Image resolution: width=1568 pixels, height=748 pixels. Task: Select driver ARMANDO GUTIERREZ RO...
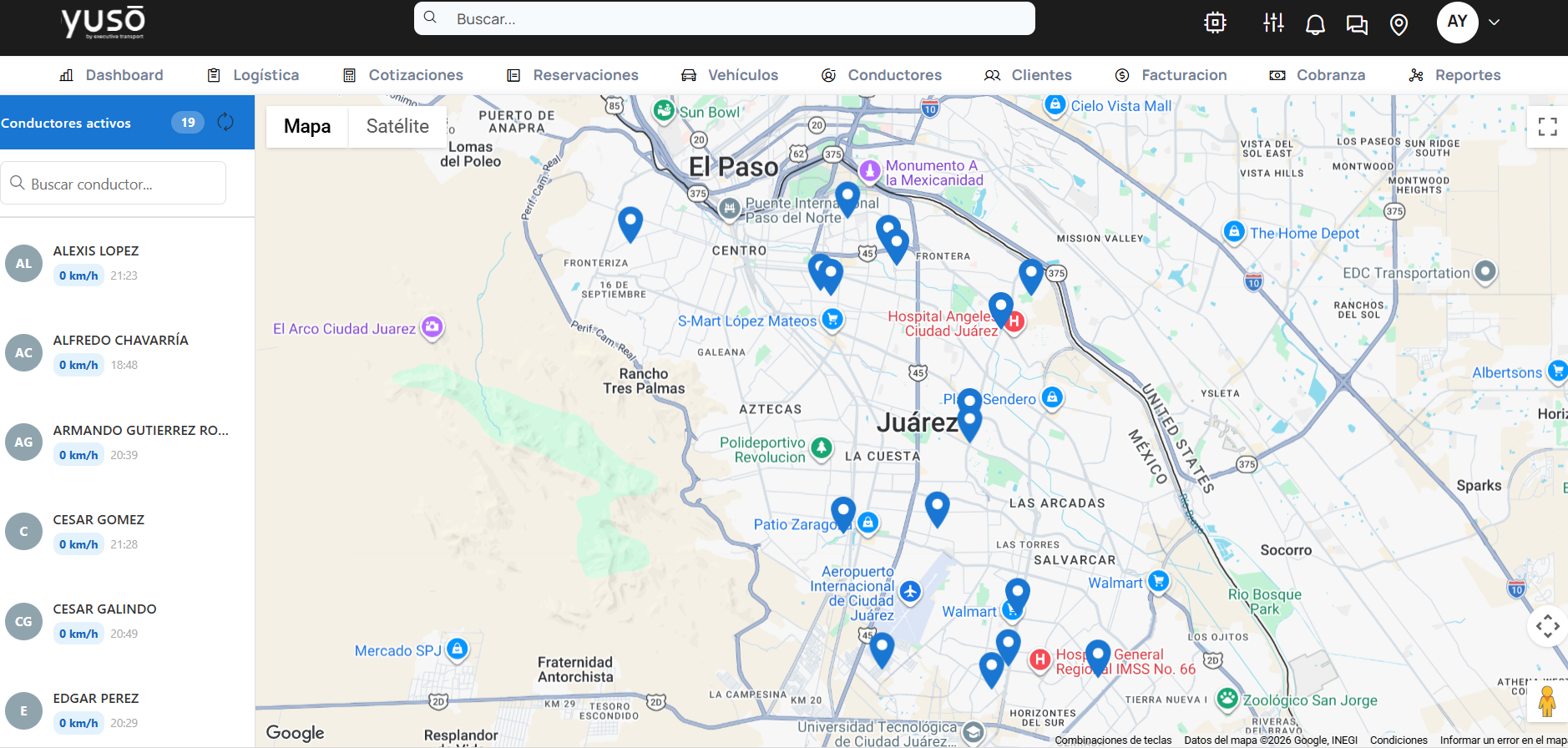tap(127, 442)
